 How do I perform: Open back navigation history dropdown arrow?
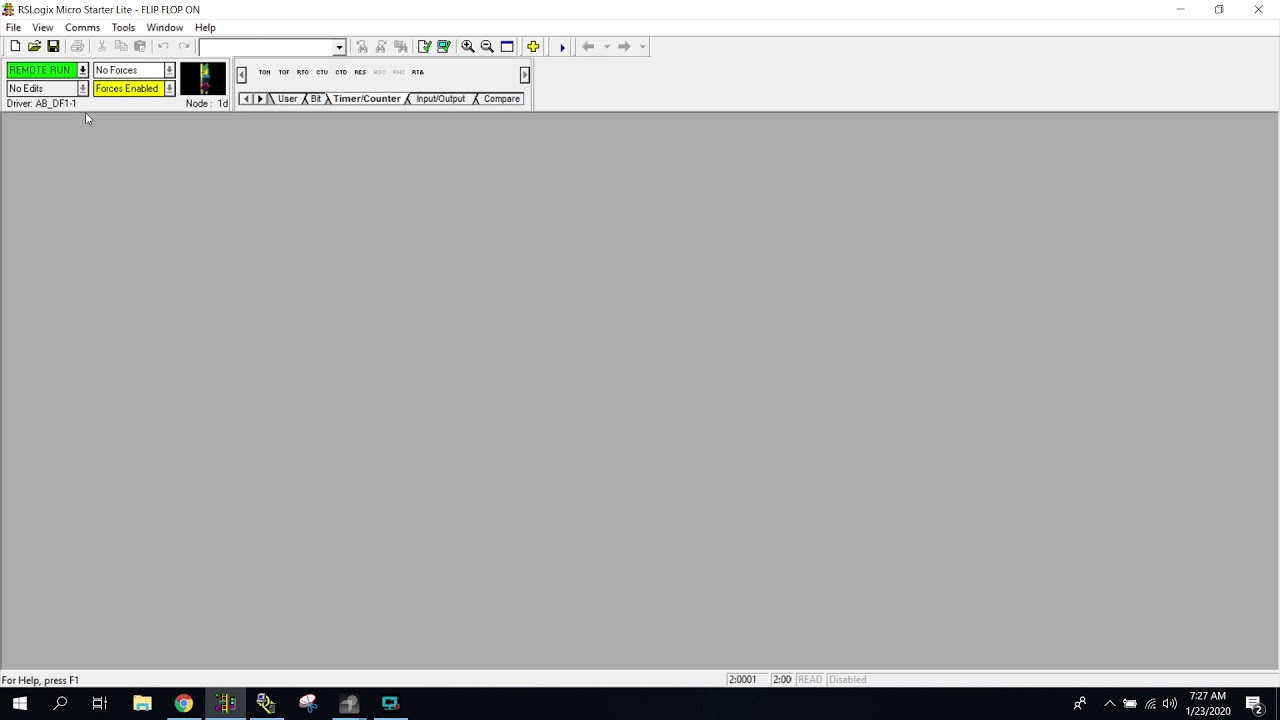coord(606,46)
